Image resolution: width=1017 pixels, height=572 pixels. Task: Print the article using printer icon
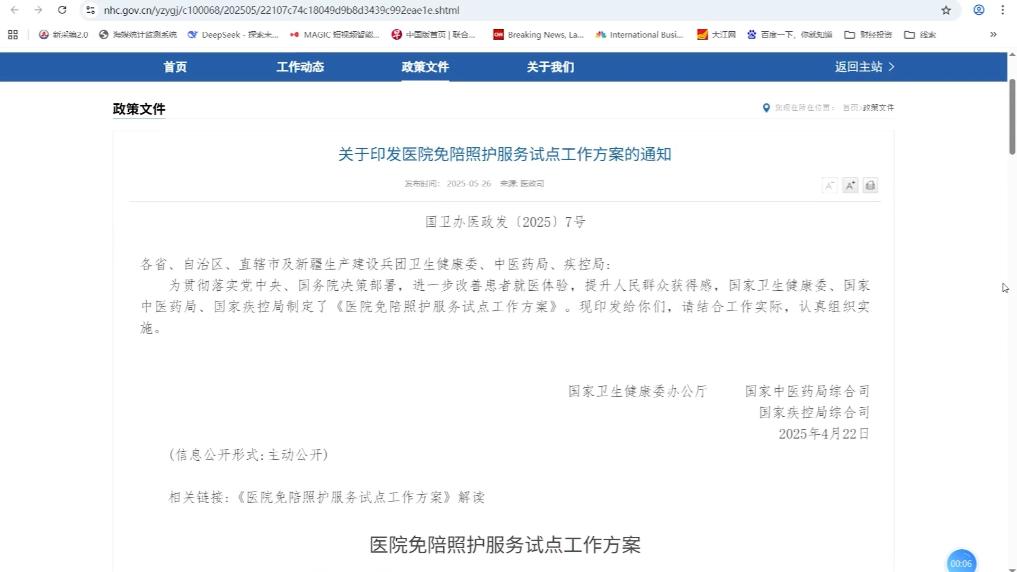(870, 186)
